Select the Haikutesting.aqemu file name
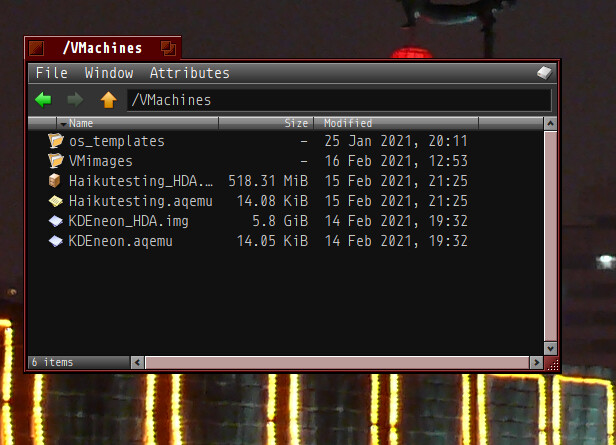Viewport: 616px width, 445px height. pos(141,201)
